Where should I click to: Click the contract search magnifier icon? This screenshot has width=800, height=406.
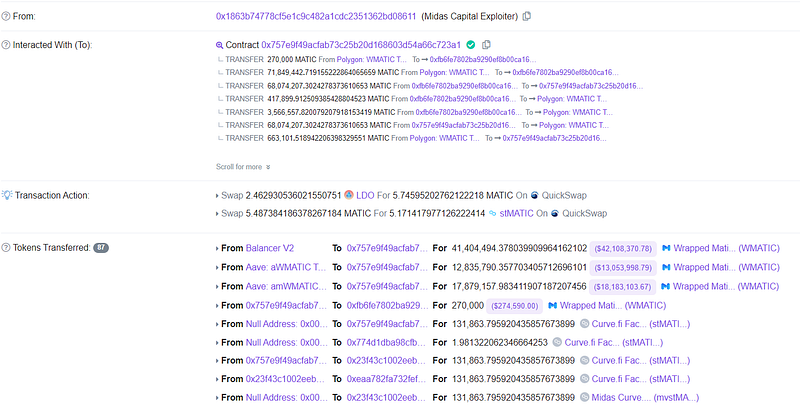coord(220,45)
